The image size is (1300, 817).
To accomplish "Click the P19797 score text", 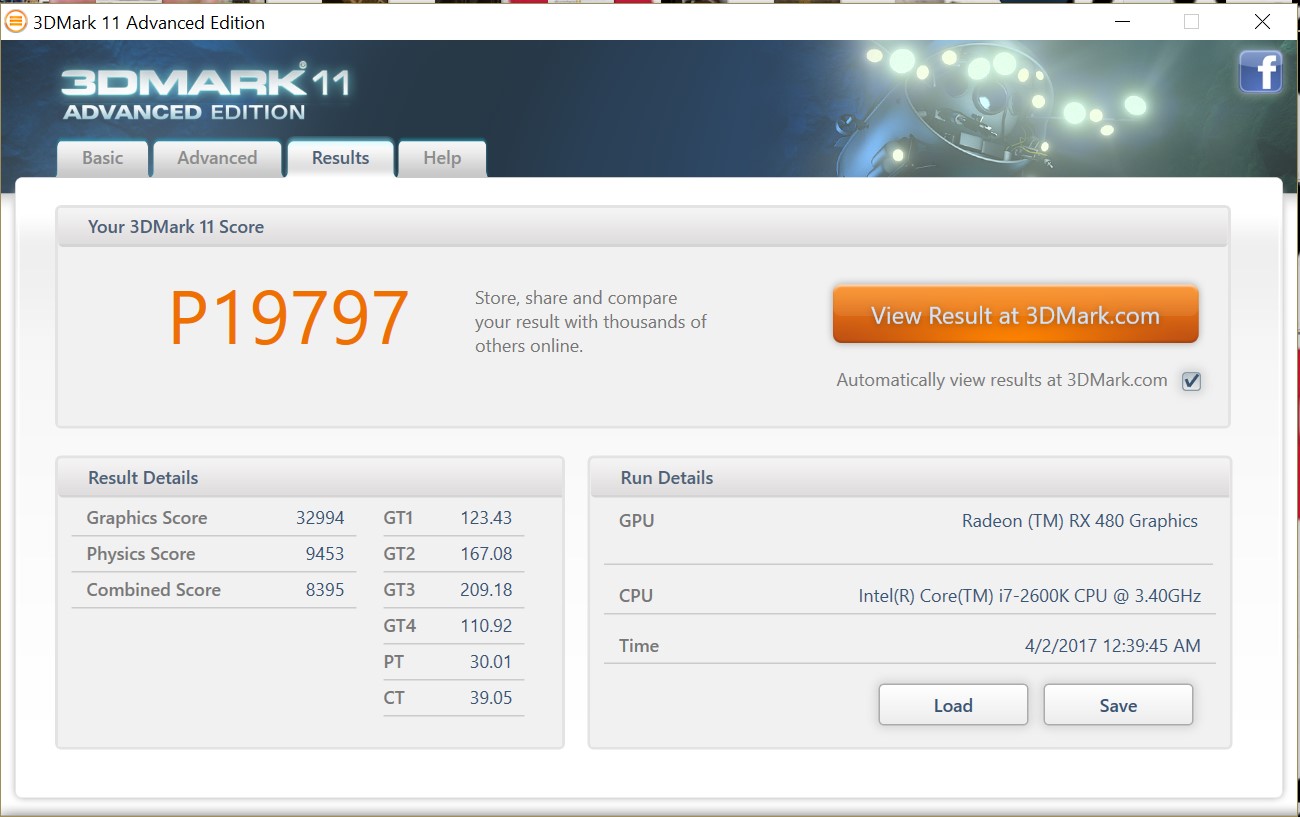I will click(288, 315).
